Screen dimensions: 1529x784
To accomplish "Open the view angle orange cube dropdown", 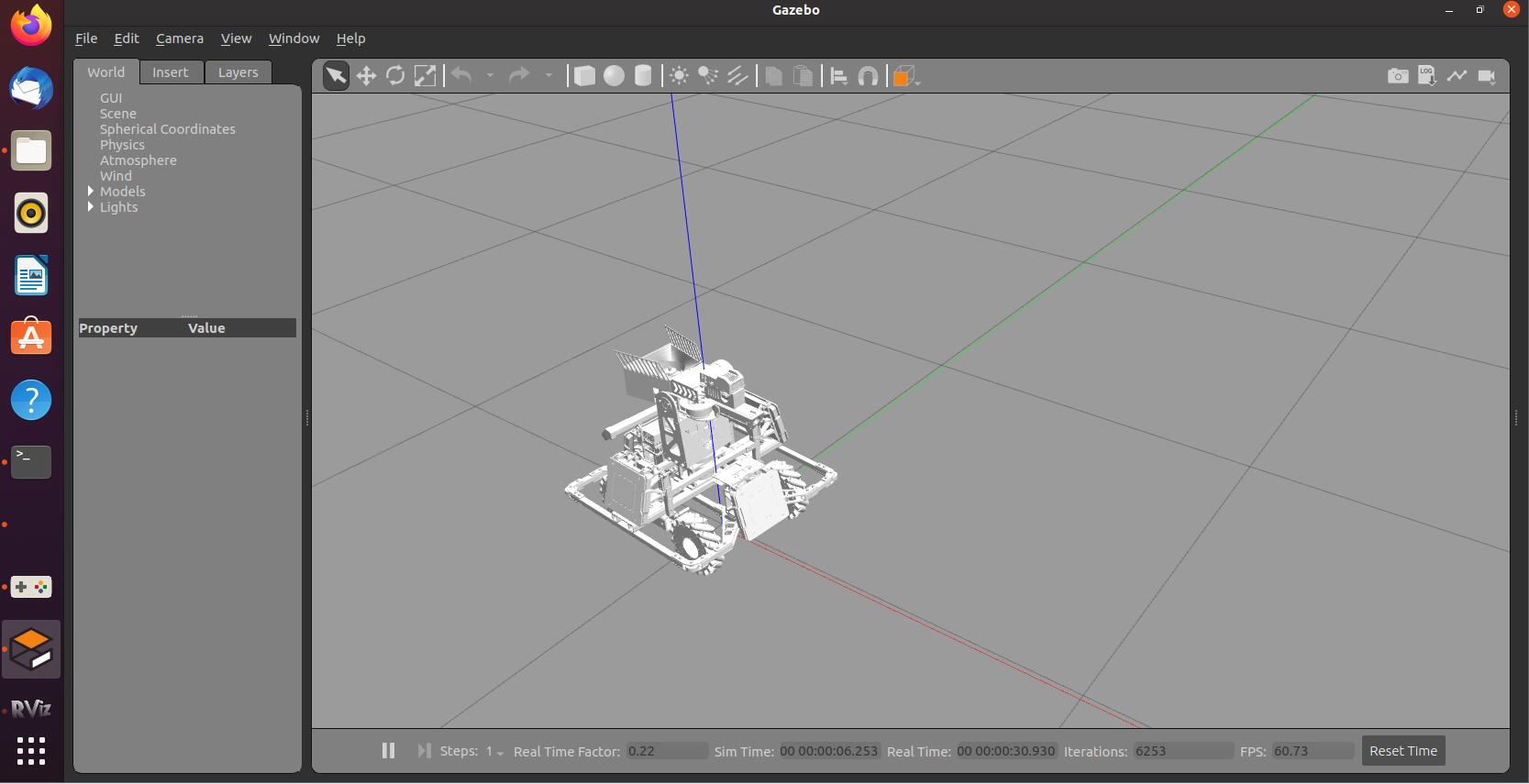I will 905,77.
